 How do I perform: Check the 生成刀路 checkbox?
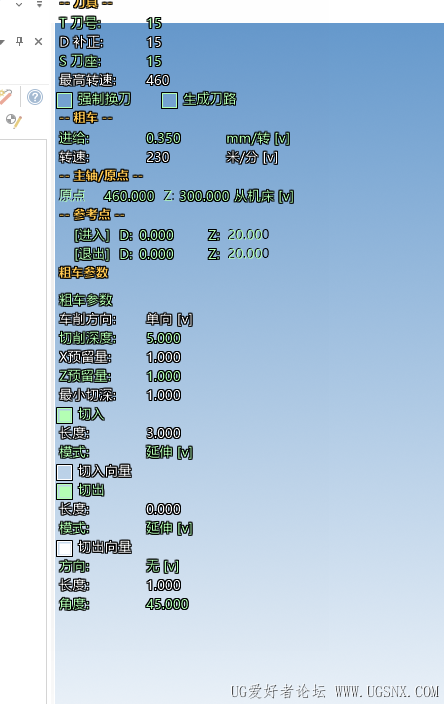(x=169, y=100)
